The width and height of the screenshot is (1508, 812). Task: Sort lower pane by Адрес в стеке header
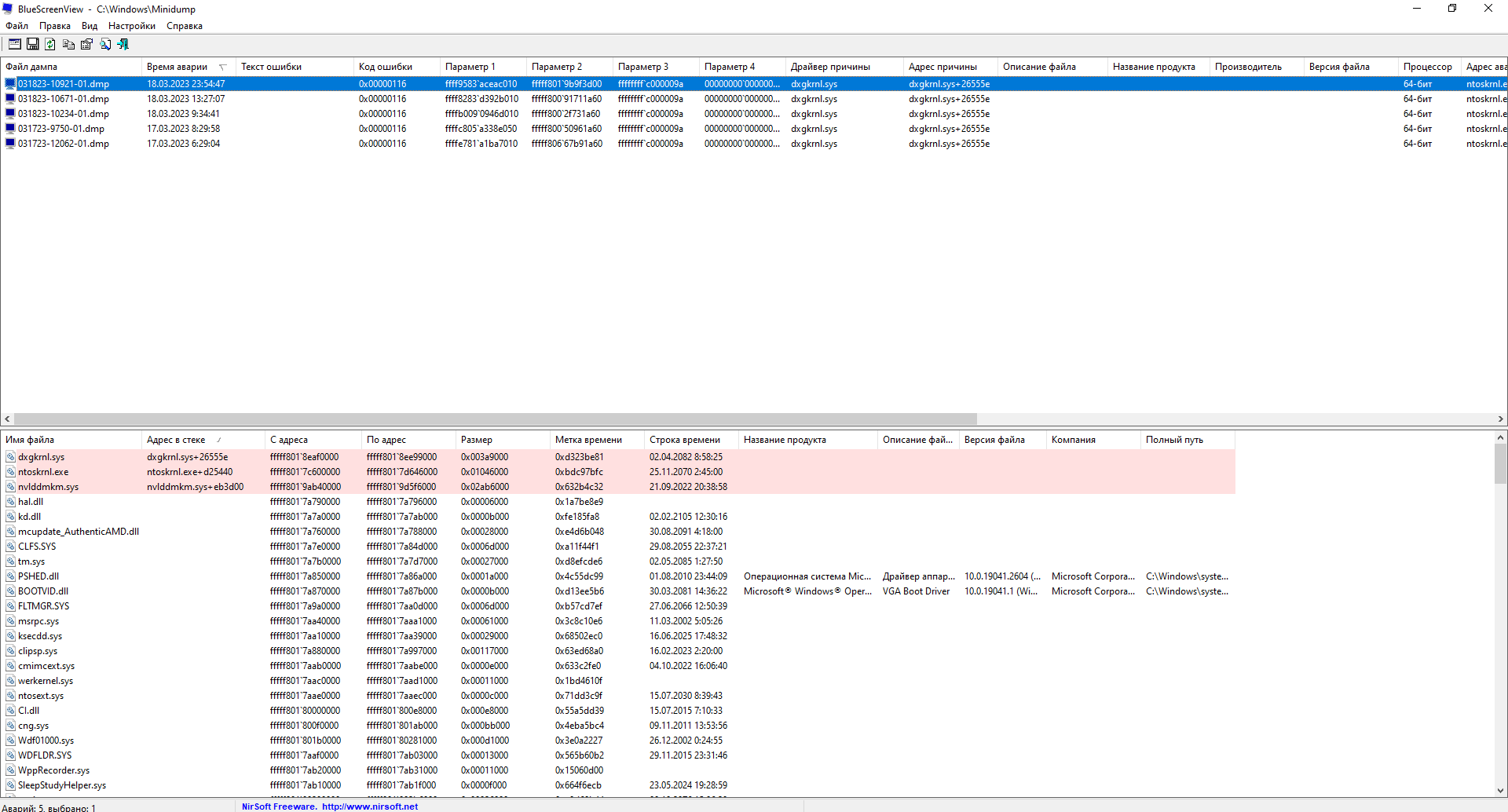(x=203, y=440)
